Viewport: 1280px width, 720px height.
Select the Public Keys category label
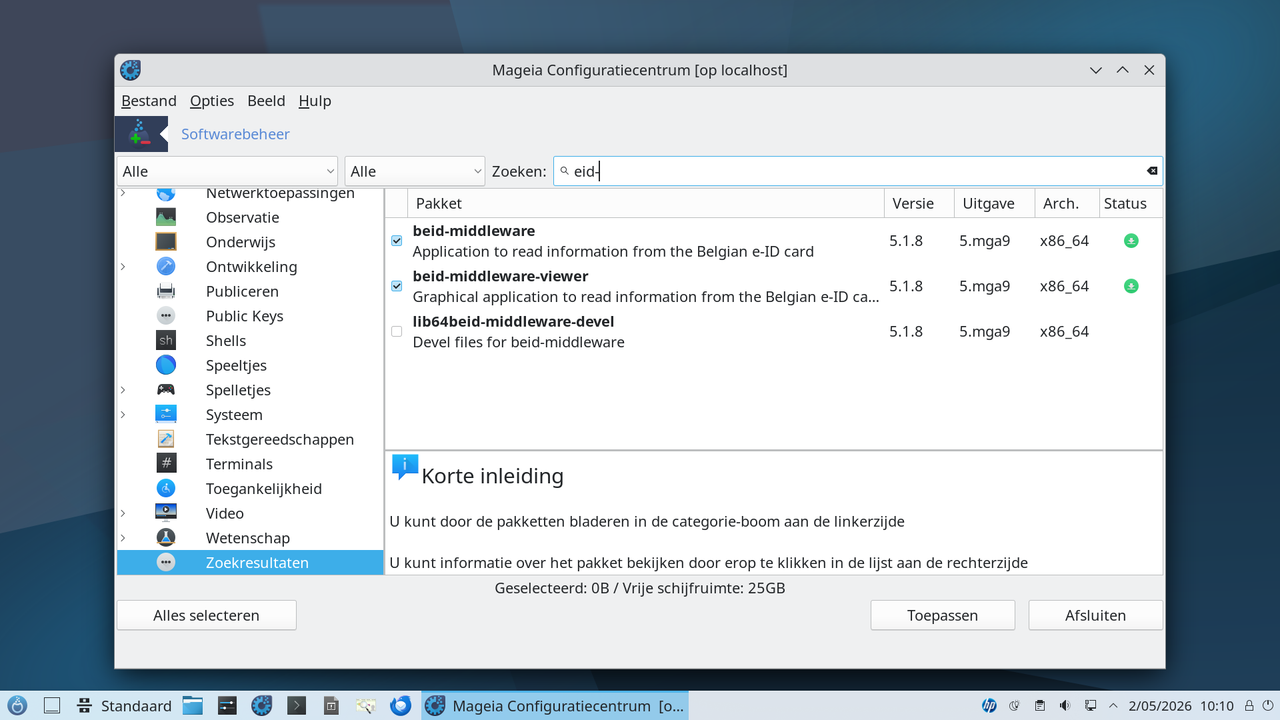245,316
